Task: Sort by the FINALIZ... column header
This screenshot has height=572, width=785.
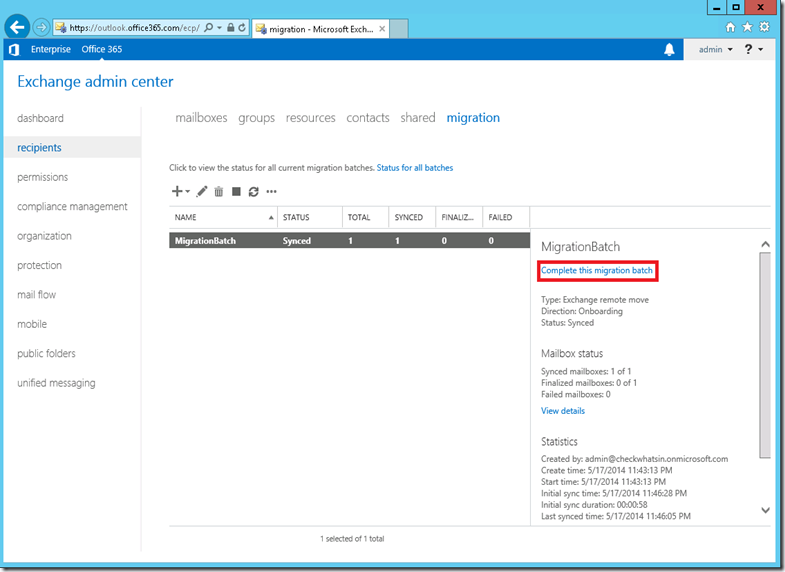Action: (x=459, y=217)
